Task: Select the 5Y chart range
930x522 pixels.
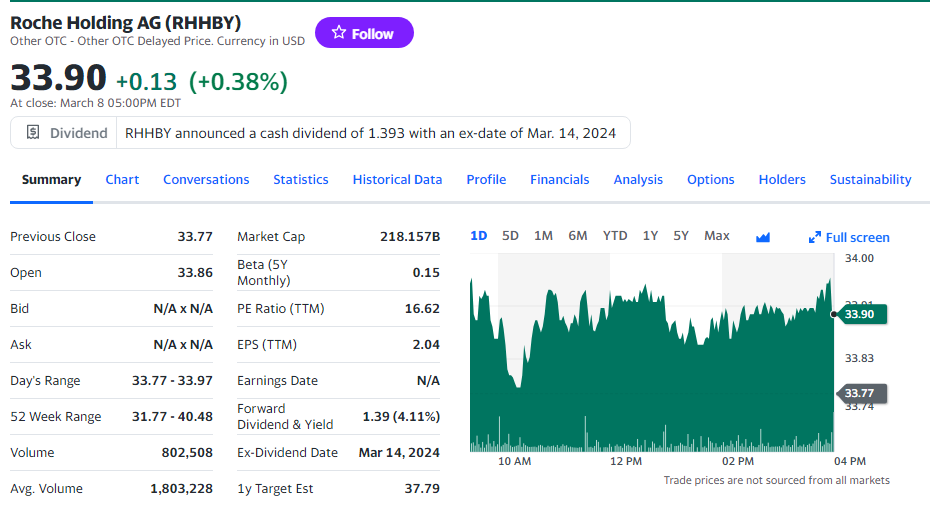Action: tap(681, 236)
